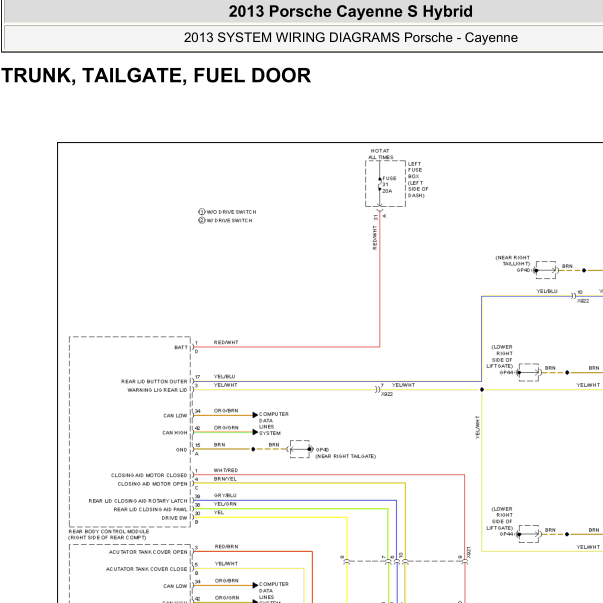This screenshot has width=603, height=603.
Task: Click the 'HOT AT ALL TIMES' label
Action: click(380, 154)
